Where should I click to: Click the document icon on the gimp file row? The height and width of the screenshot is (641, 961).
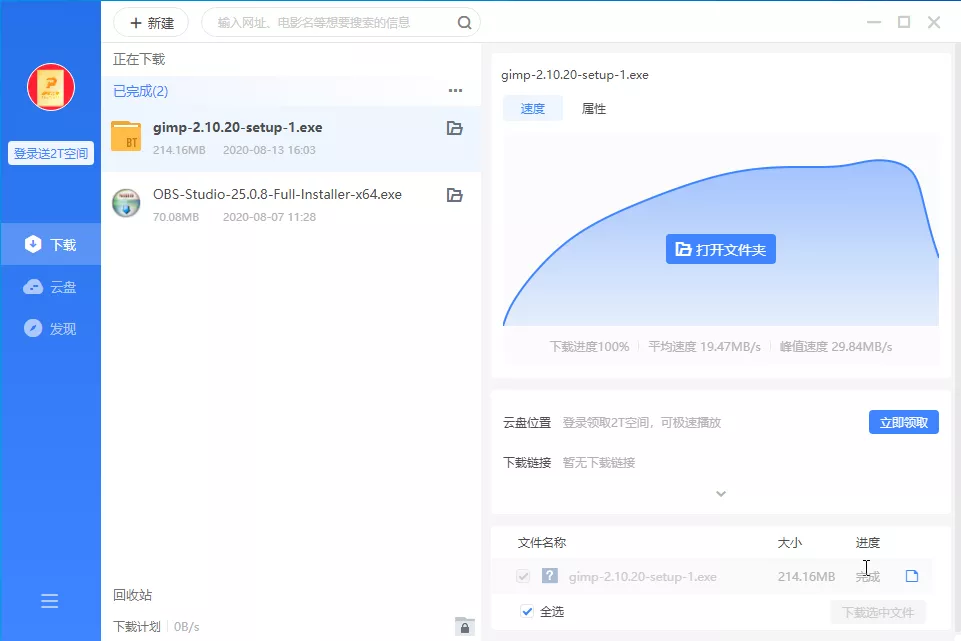910,576
